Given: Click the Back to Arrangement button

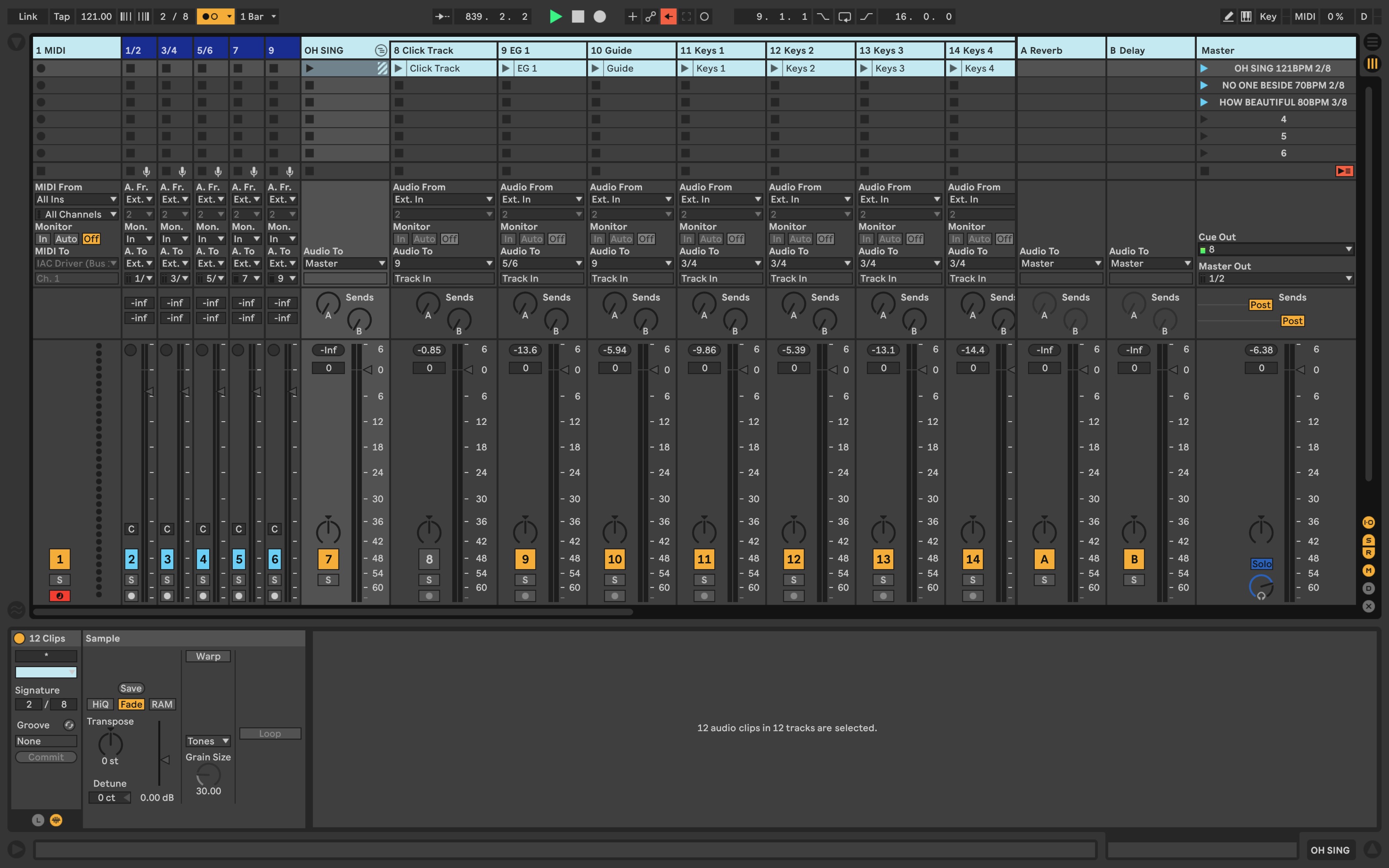Looking at the screenshot, I should click(x=668, y=17).
